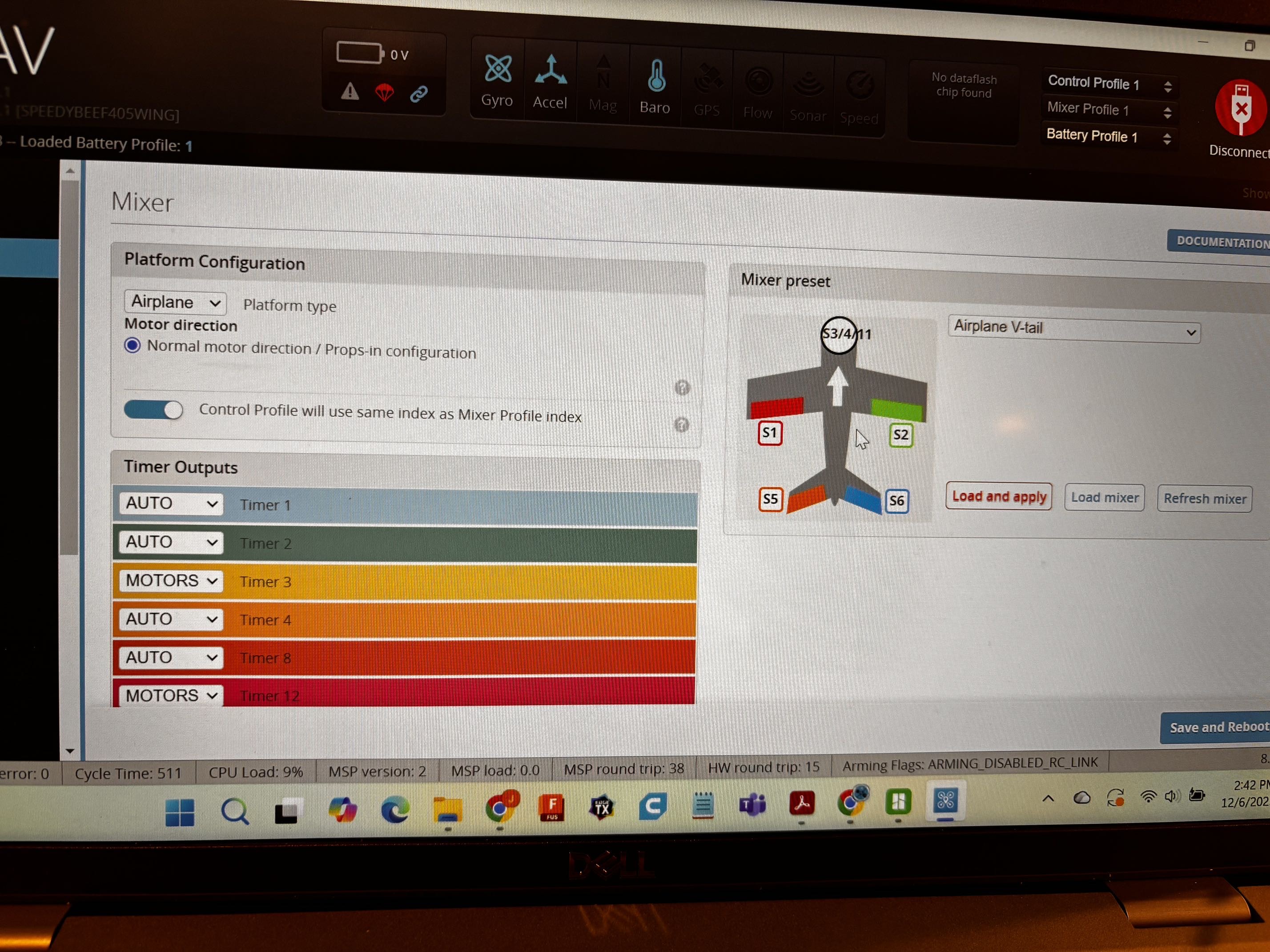
Task: Toggle Control Profile same index switch
Action: pyautogui.click(x=153, y=409)
